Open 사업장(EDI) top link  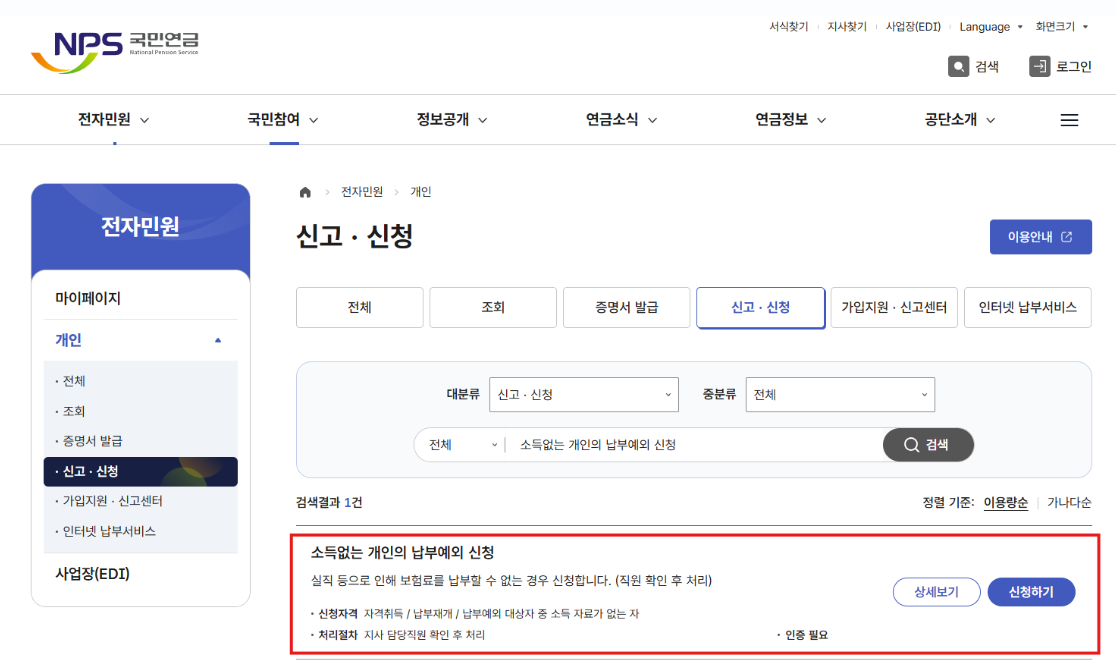[913, 26]
